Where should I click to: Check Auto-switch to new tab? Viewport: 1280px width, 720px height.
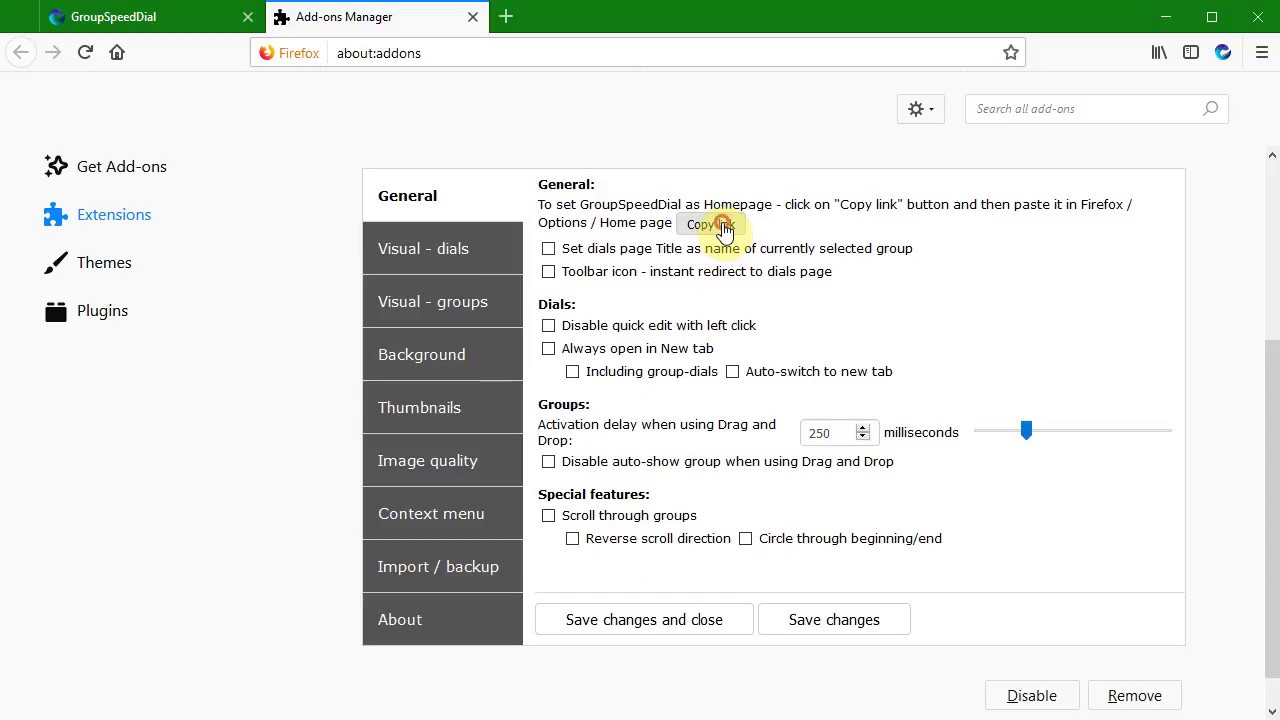[732, 371]
